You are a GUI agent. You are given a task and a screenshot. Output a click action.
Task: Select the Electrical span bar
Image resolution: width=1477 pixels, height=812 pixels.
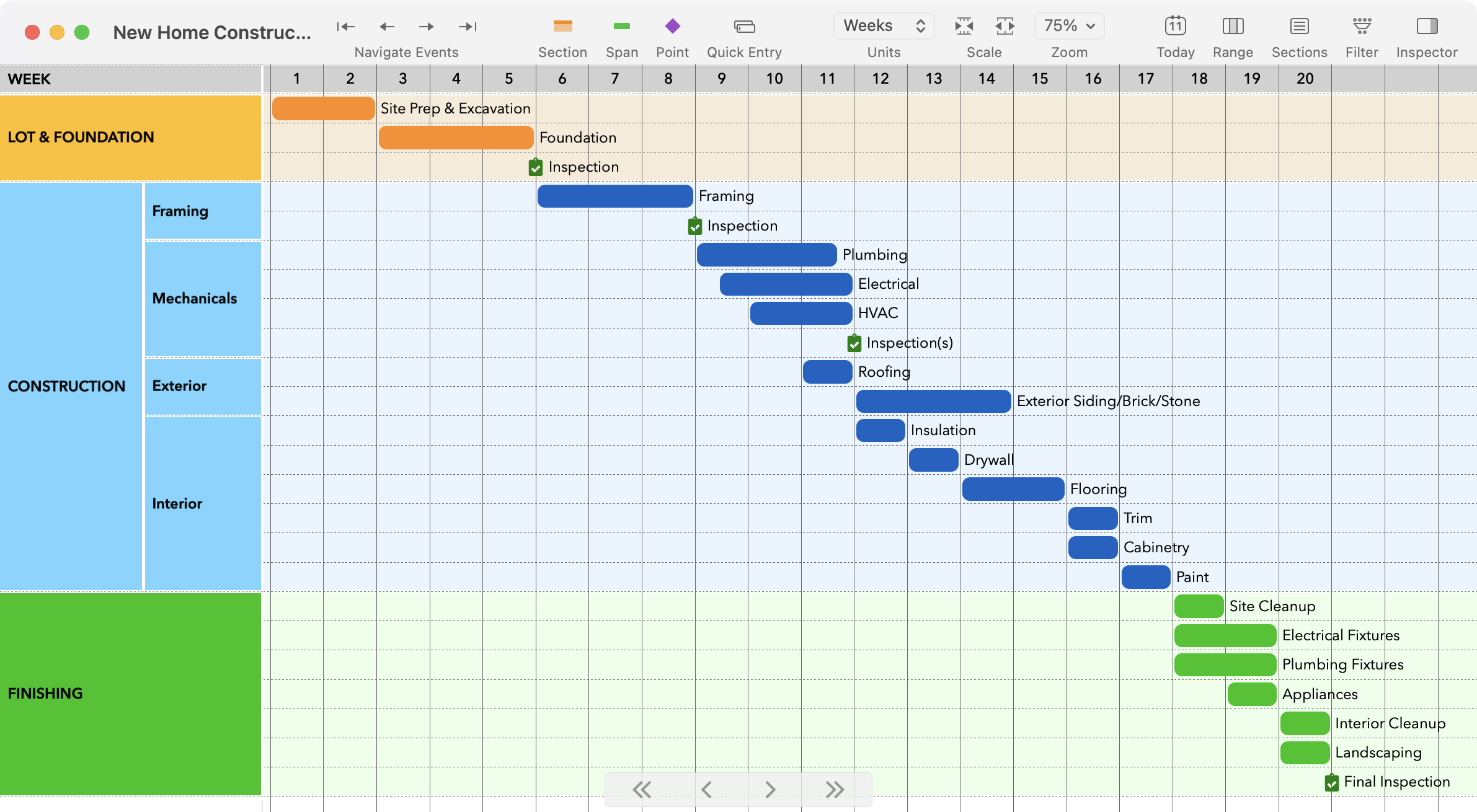click(786, 284)
